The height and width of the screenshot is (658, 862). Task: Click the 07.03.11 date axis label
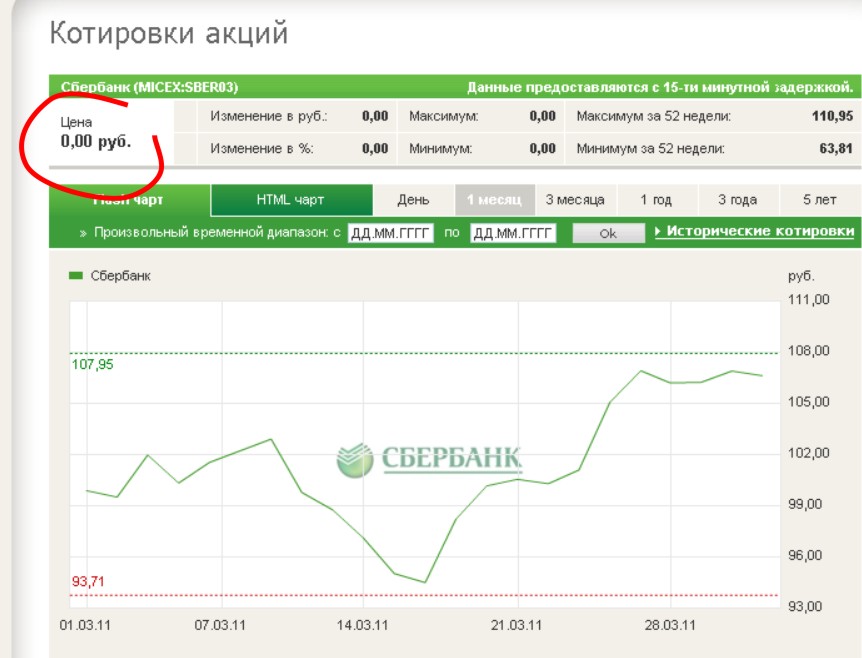pos(220,626)
